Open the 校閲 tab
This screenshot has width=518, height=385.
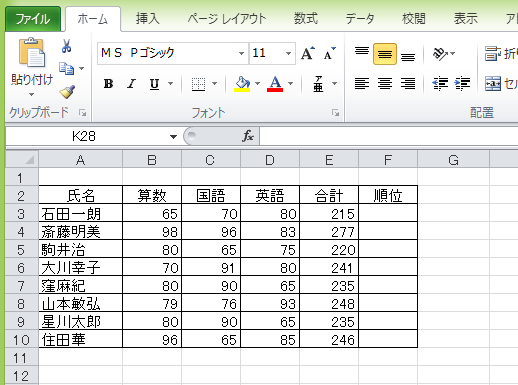click(x=414, y=19)
